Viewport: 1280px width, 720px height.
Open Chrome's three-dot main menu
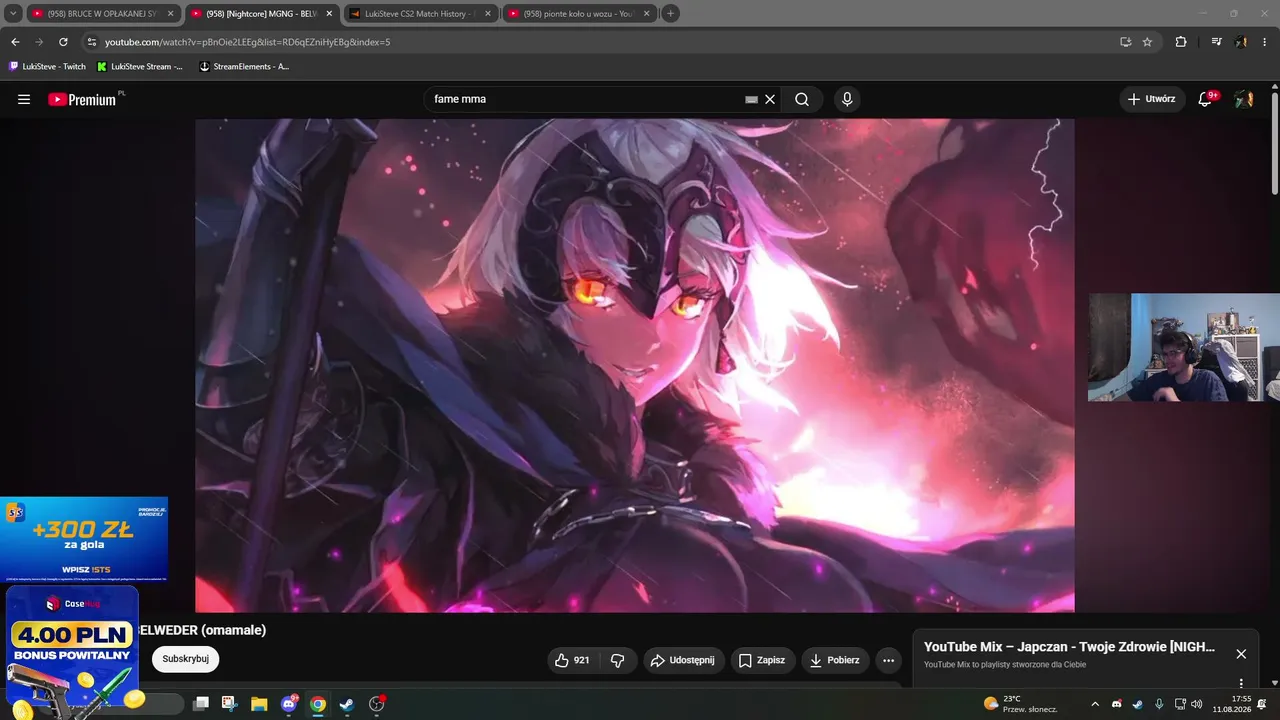[x=1264, y=42]
